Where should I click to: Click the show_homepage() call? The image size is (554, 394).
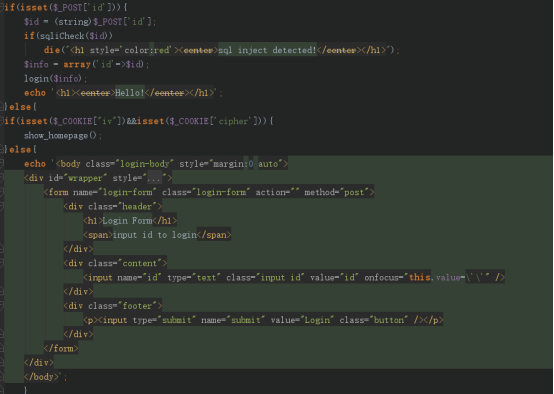(x=60, y=135)
